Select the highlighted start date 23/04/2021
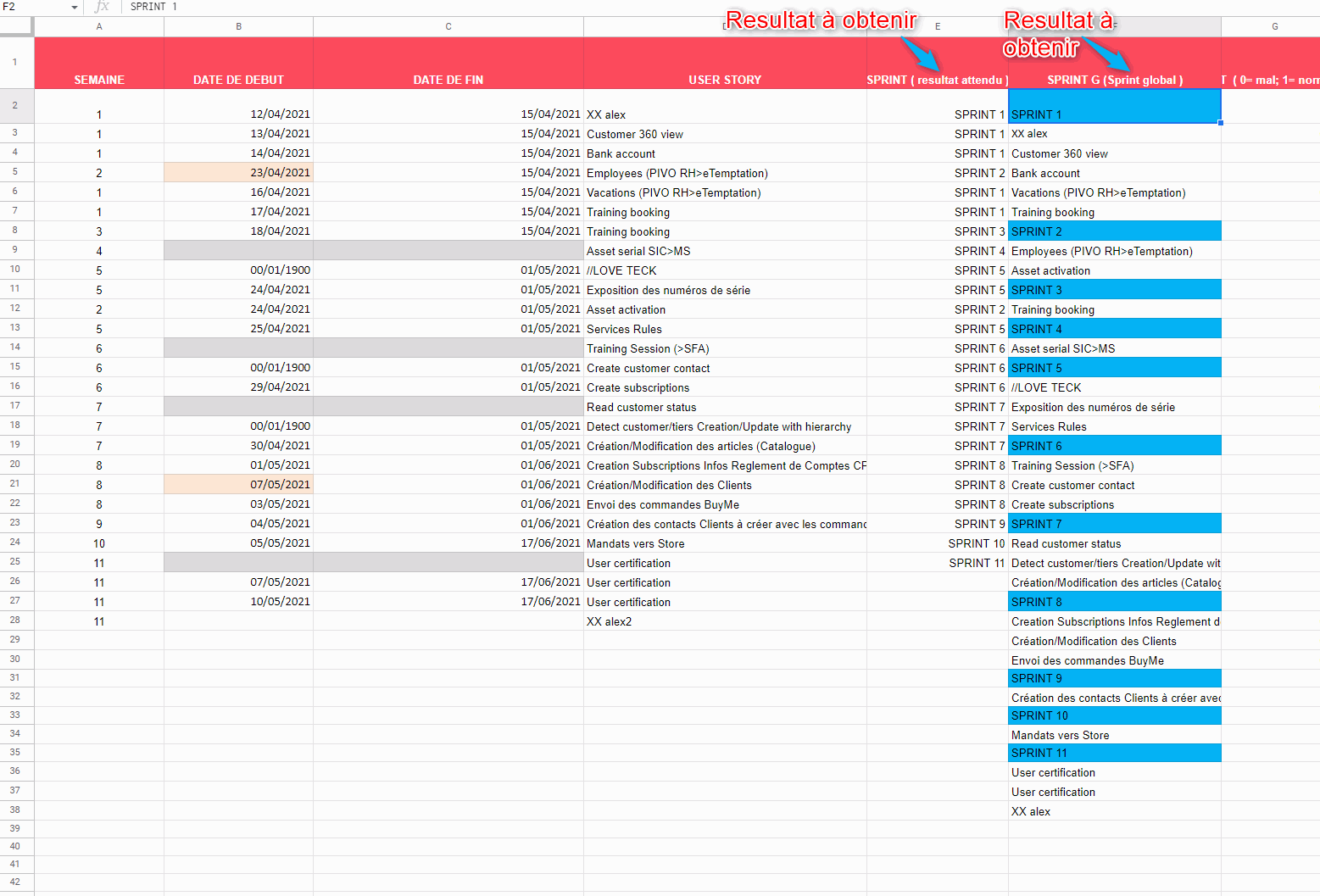The image size is (1320, 896). [238, 172]
